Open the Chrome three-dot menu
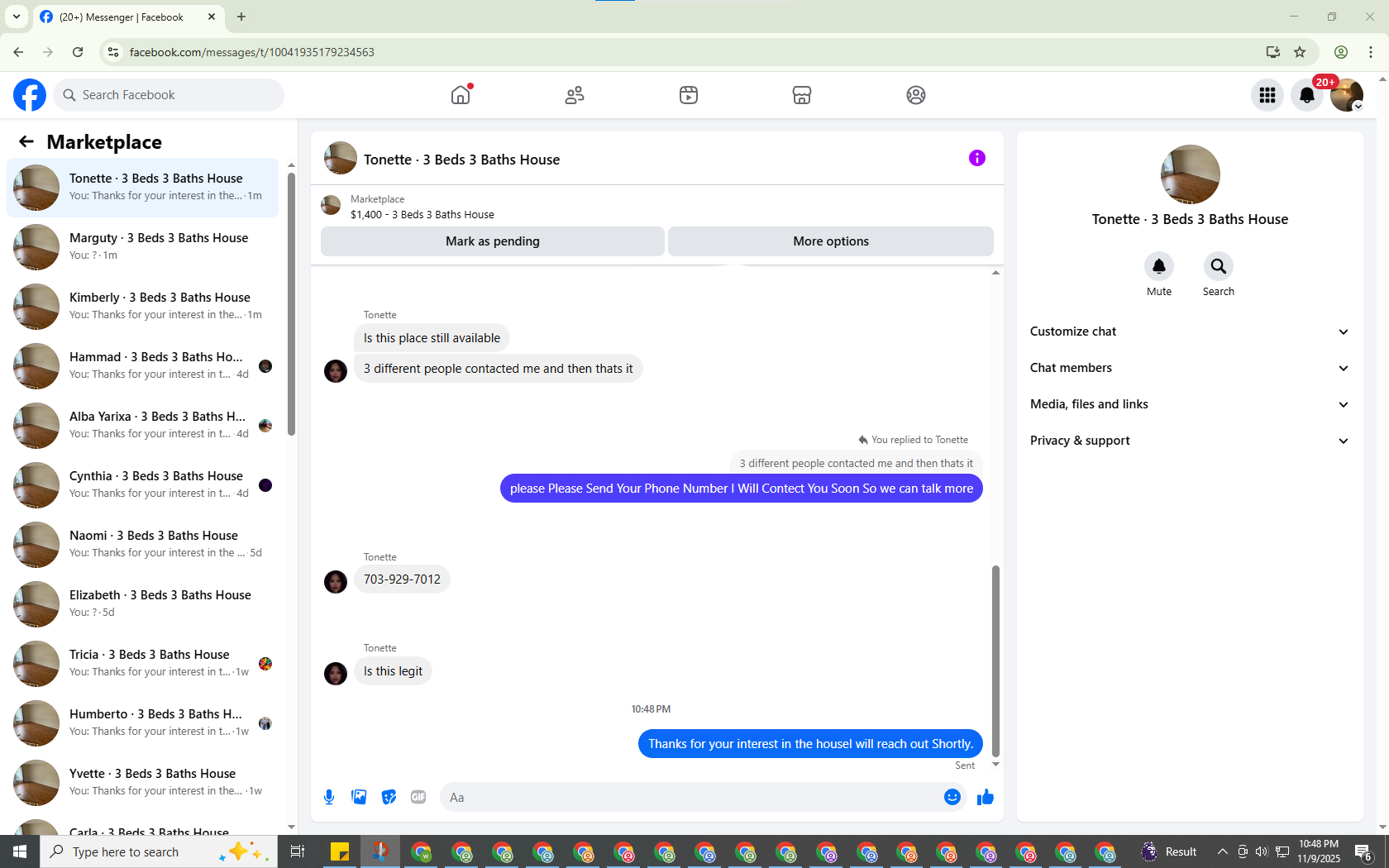1389x868 pixels. (x=1371, y=52)
